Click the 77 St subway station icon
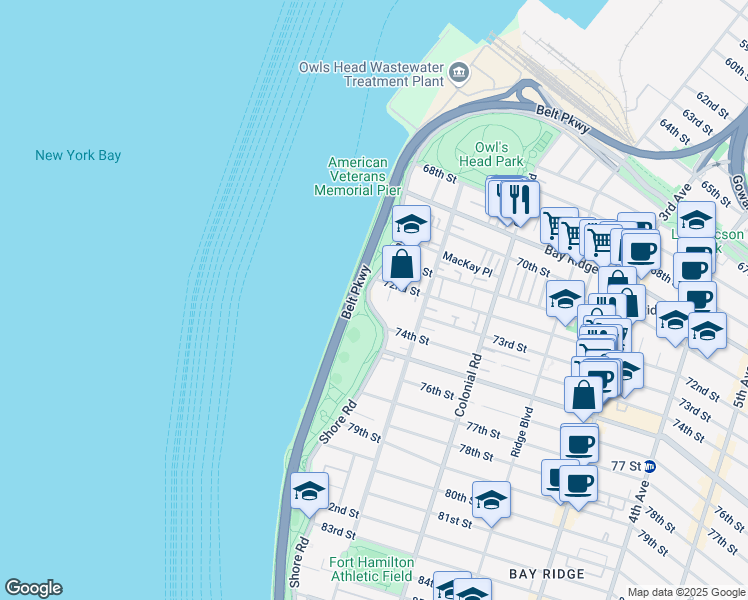This screenshot has height=600, width=748. pos(650,466)
